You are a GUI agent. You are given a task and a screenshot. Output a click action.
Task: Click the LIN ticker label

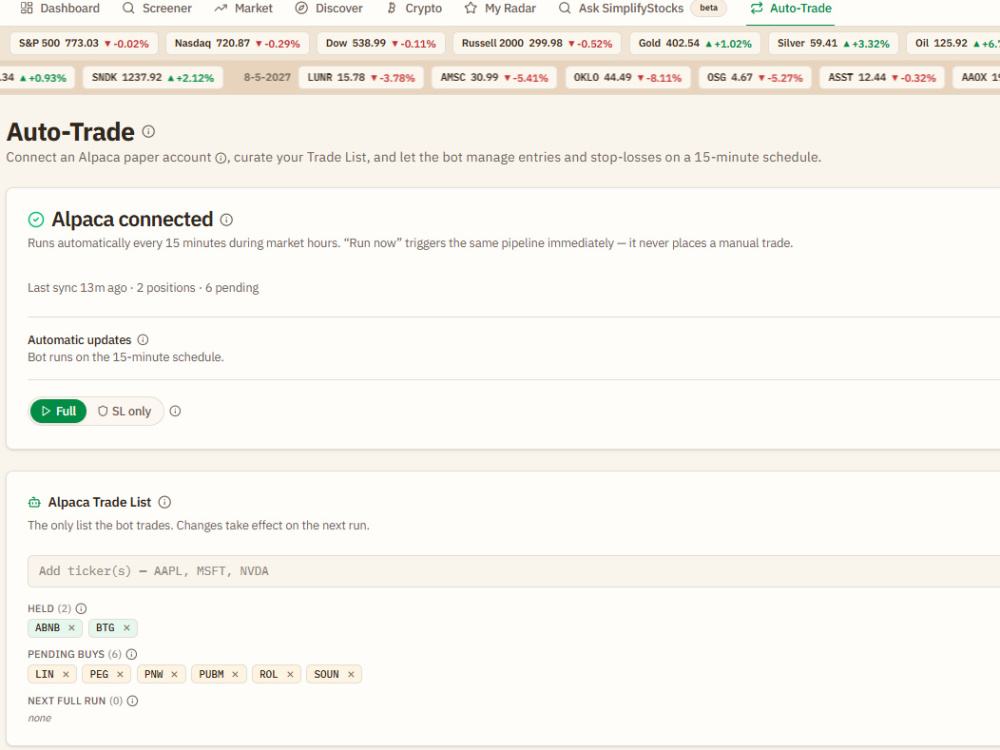coord(45,674)
